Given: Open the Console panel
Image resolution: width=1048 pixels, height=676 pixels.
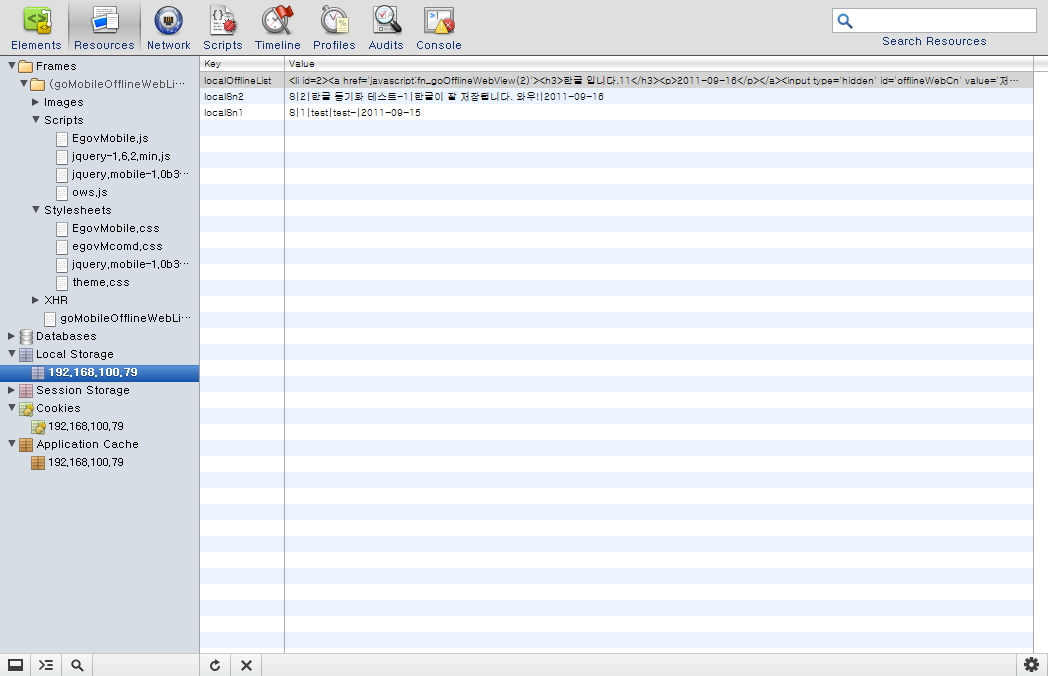Looking at the screenshot, I should [x=439, y=28].
